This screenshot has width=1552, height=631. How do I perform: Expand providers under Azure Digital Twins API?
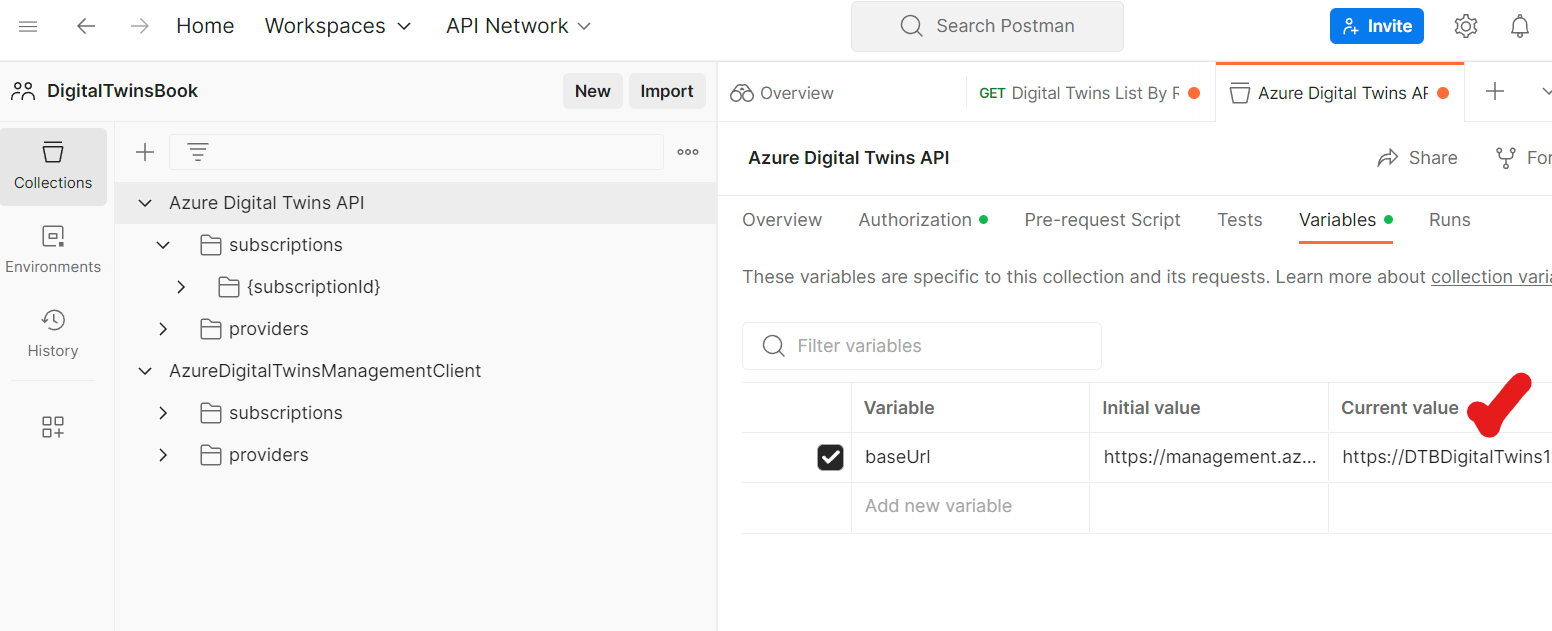pyautogui.click(x=163, y=329)
